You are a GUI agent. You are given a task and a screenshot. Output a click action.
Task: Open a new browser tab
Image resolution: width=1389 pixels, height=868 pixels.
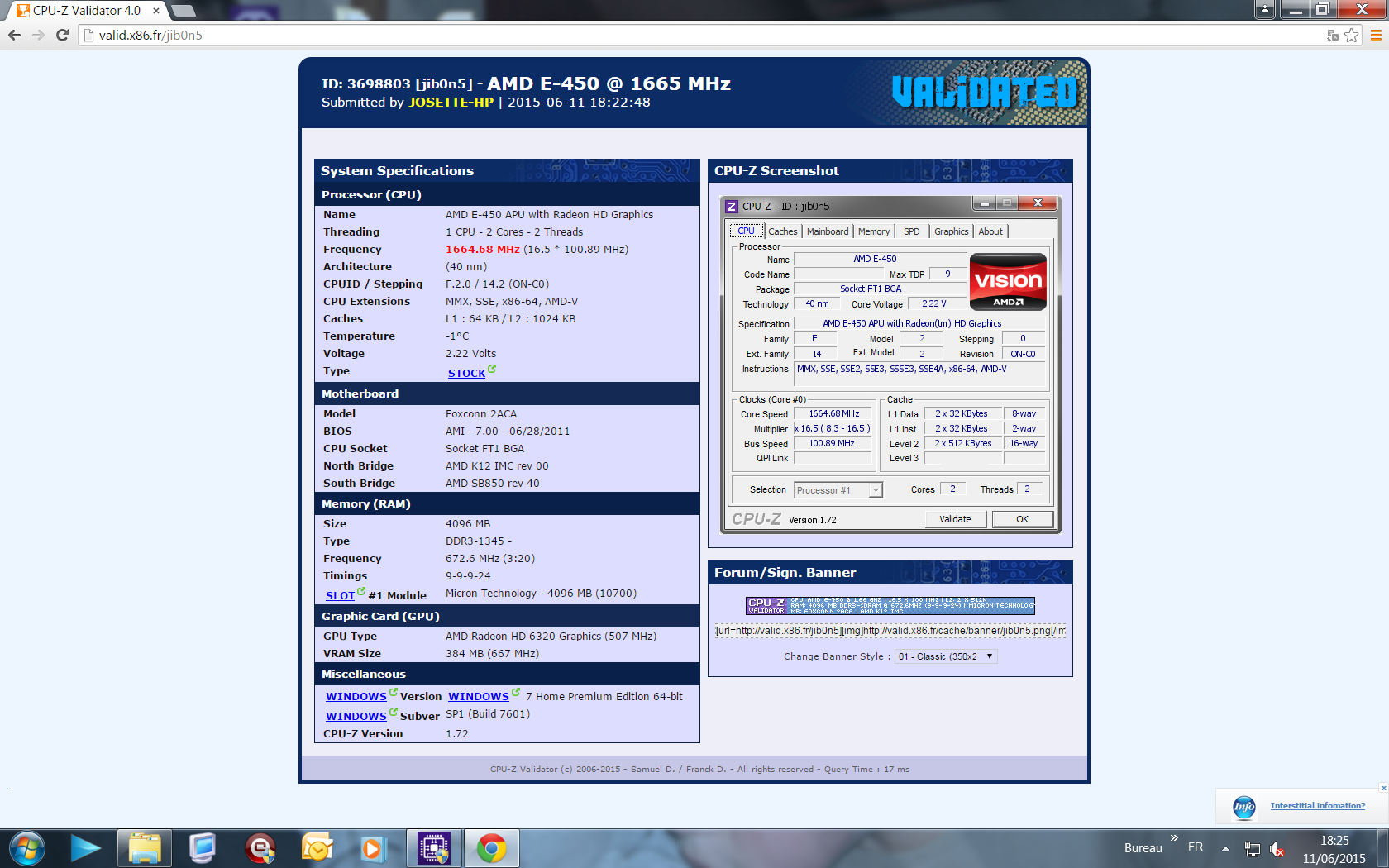click(x=183, y=11)
